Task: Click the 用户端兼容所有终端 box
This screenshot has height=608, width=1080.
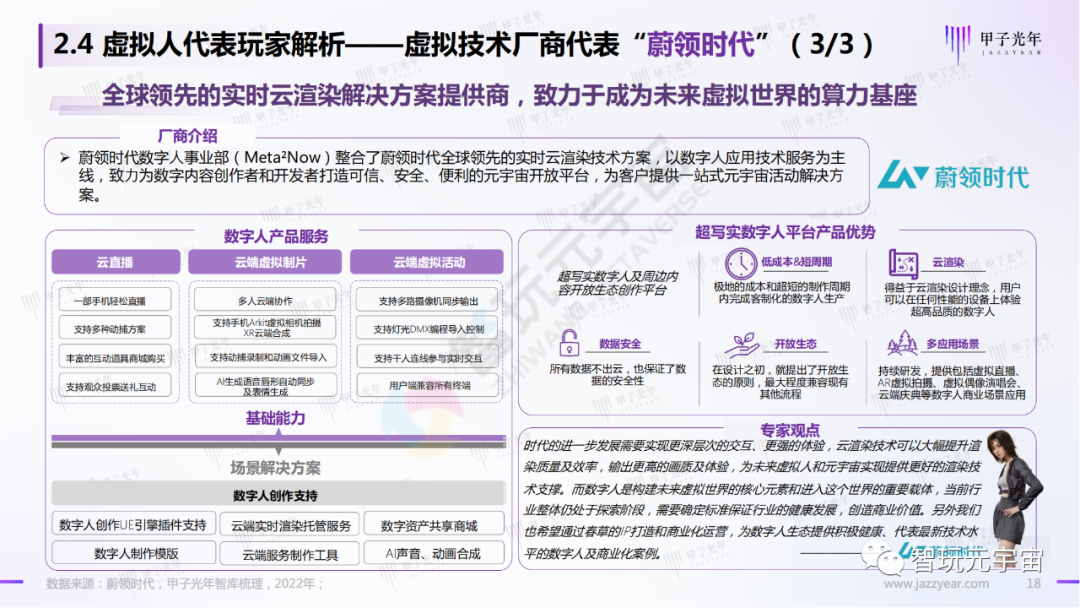Action: [428, 385]
